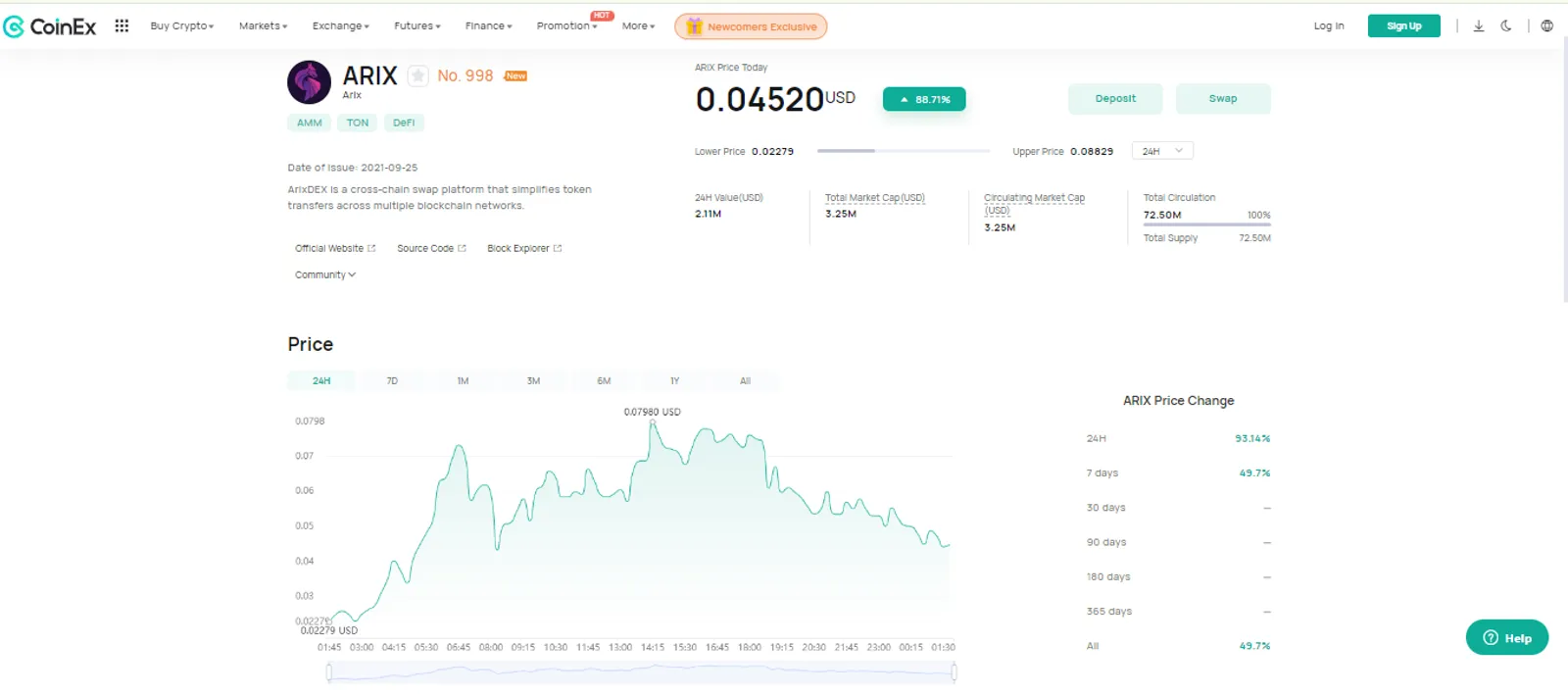Screen dimensions: 1568x695
Task: Switch chart to 1Y
Action: (674, 381)
